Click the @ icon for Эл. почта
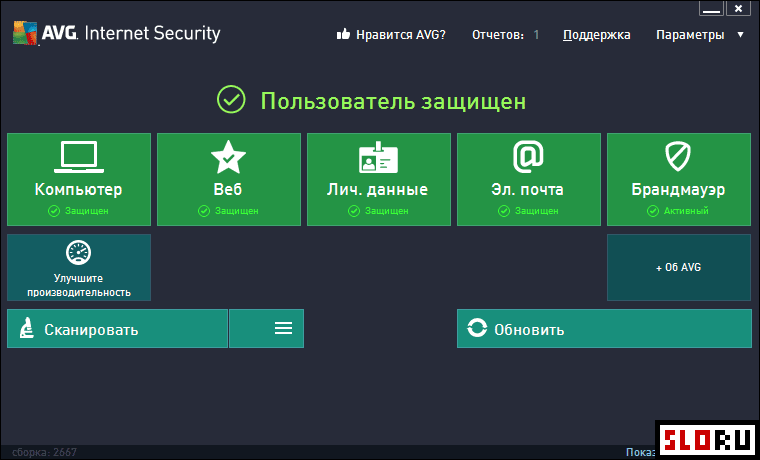Screen dimensions: 760x460 528,156
